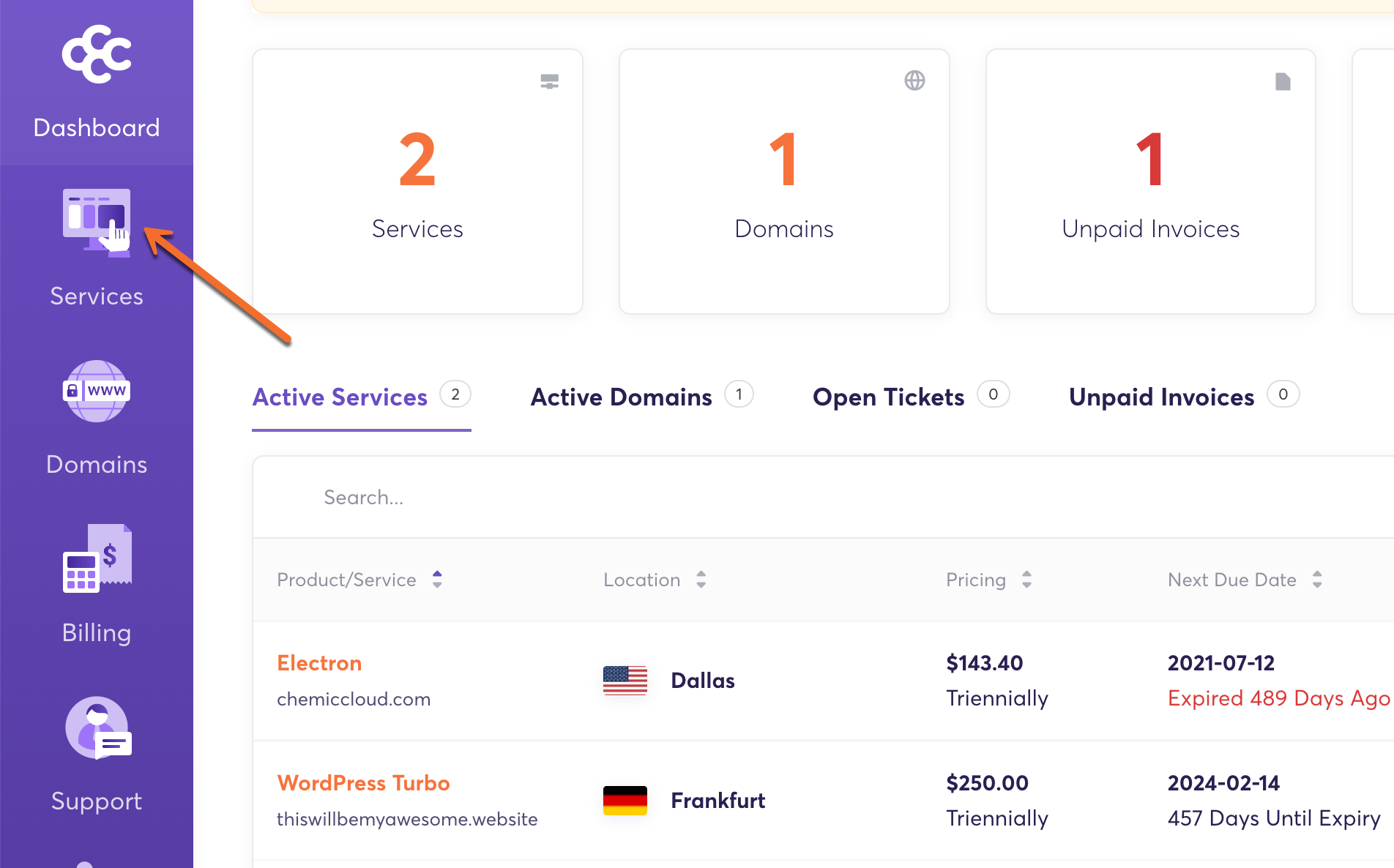Viewport: 1394px width, 868px height.
Task: Select the Active Services tab
Action: [x=340, y=397]
